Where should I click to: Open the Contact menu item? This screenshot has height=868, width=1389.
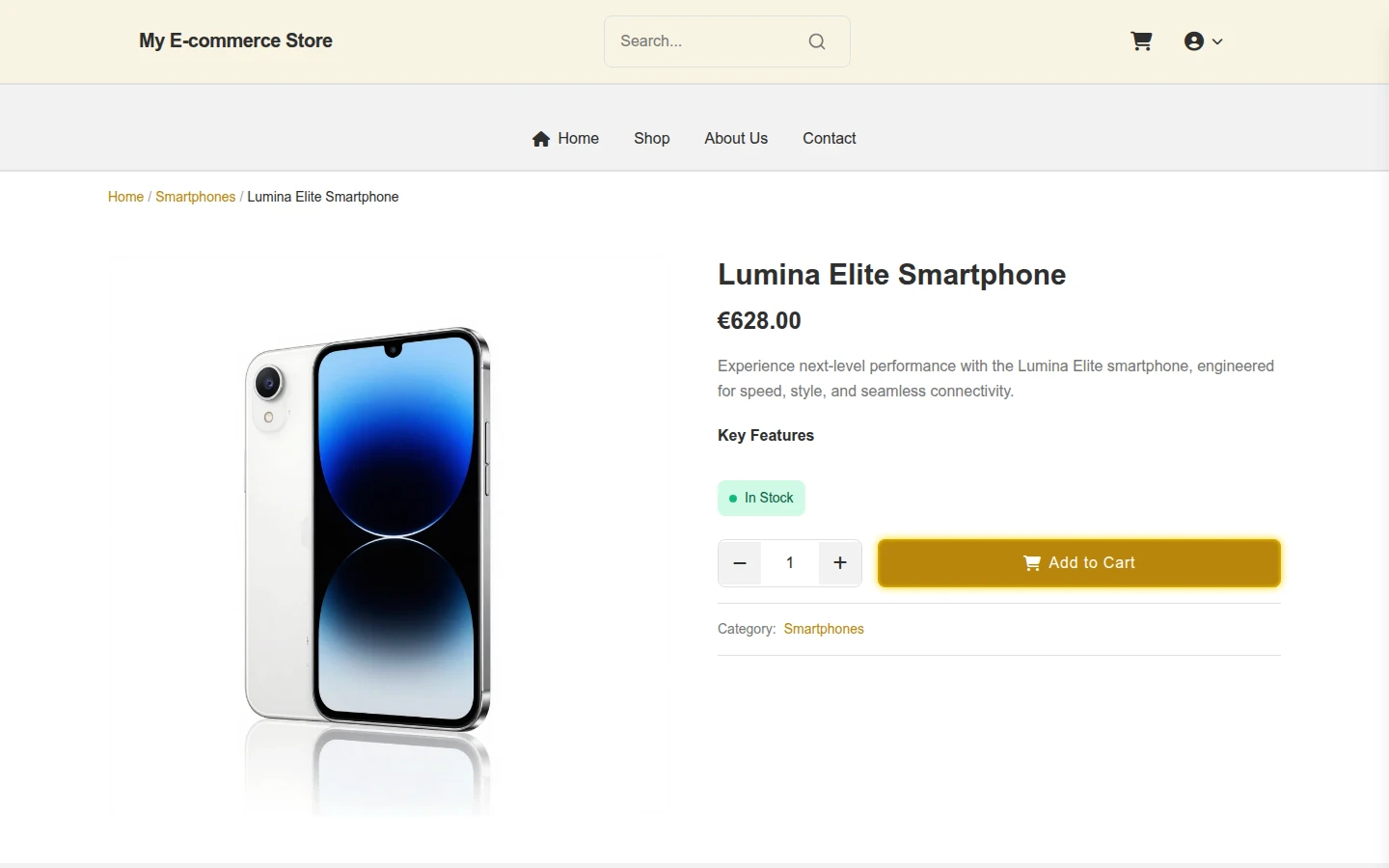pos(830,139)
